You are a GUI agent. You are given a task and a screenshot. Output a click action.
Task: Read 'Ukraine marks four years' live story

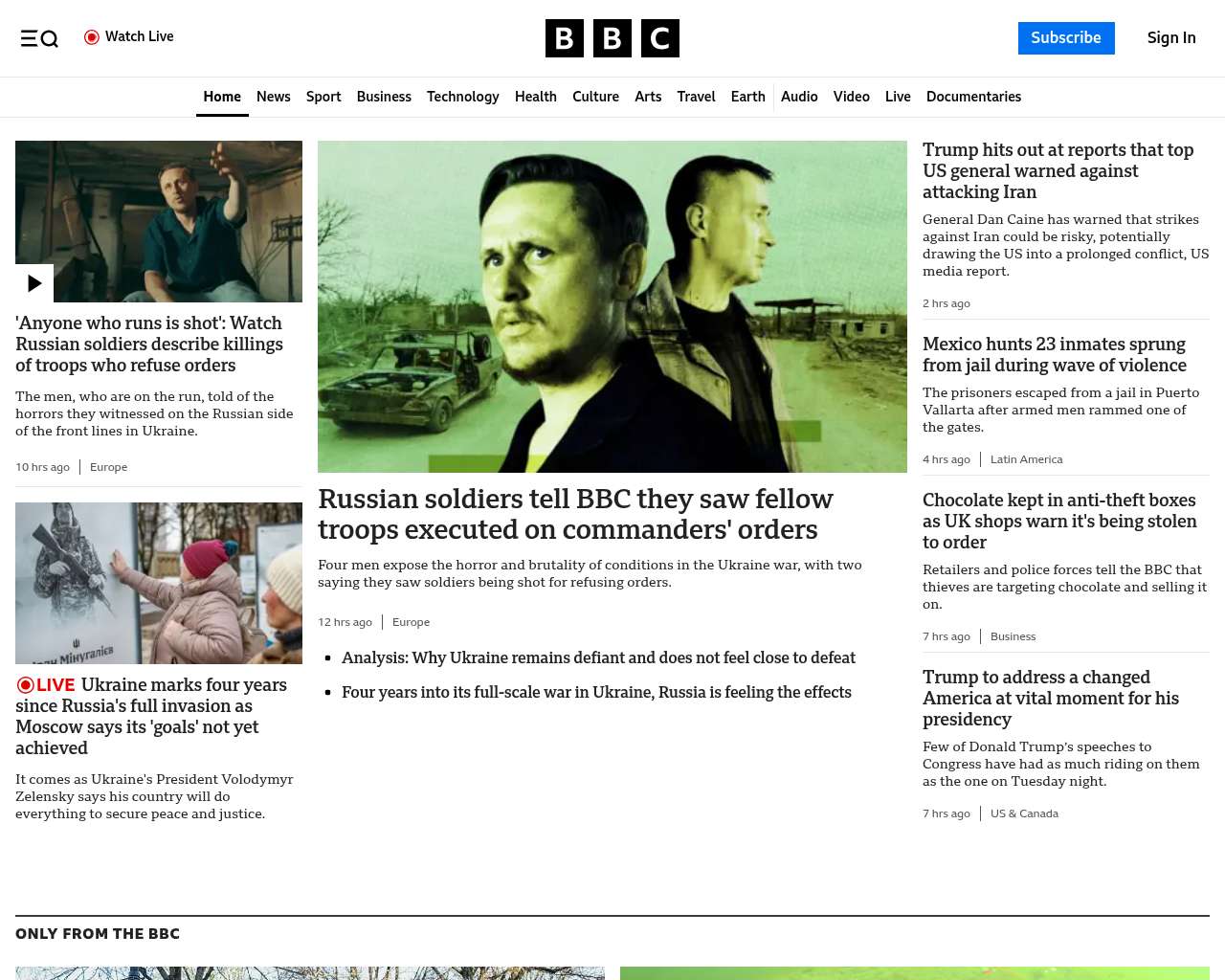151,716
